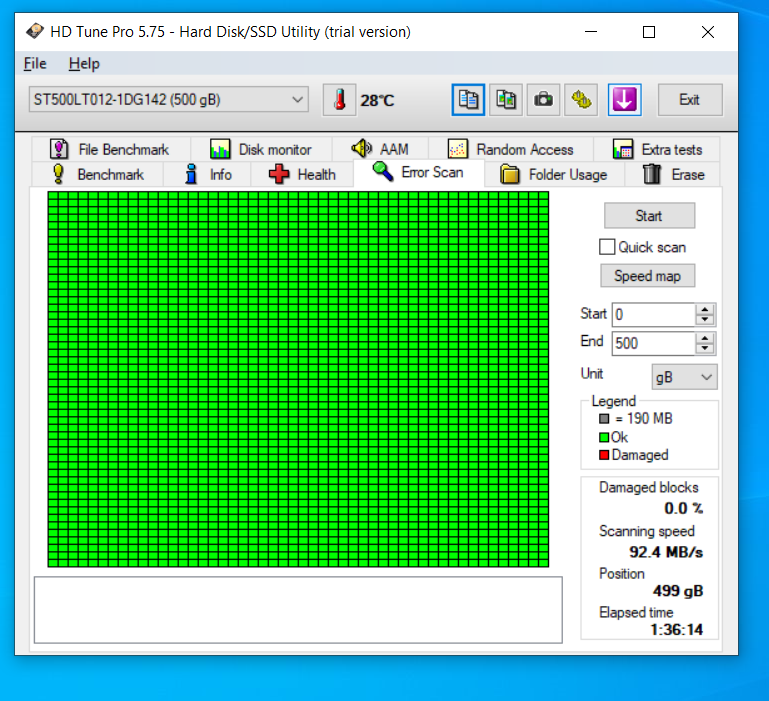Open the Folder Usage tab
Viewport: 769px width, 701px height.
pyautogui.click(x=554, y=174)
